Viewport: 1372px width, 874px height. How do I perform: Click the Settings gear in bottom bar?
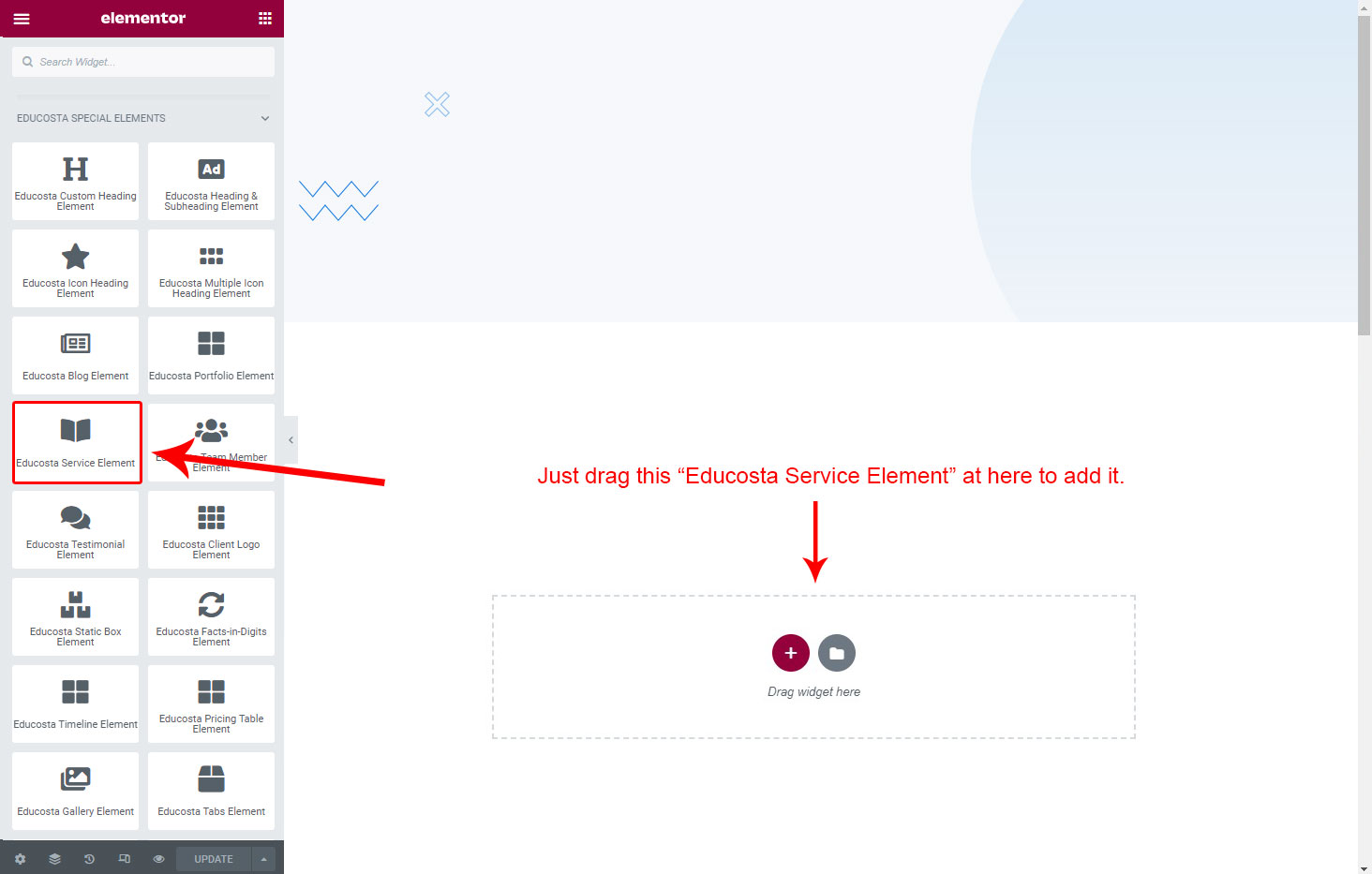click(x=20, y=859)
